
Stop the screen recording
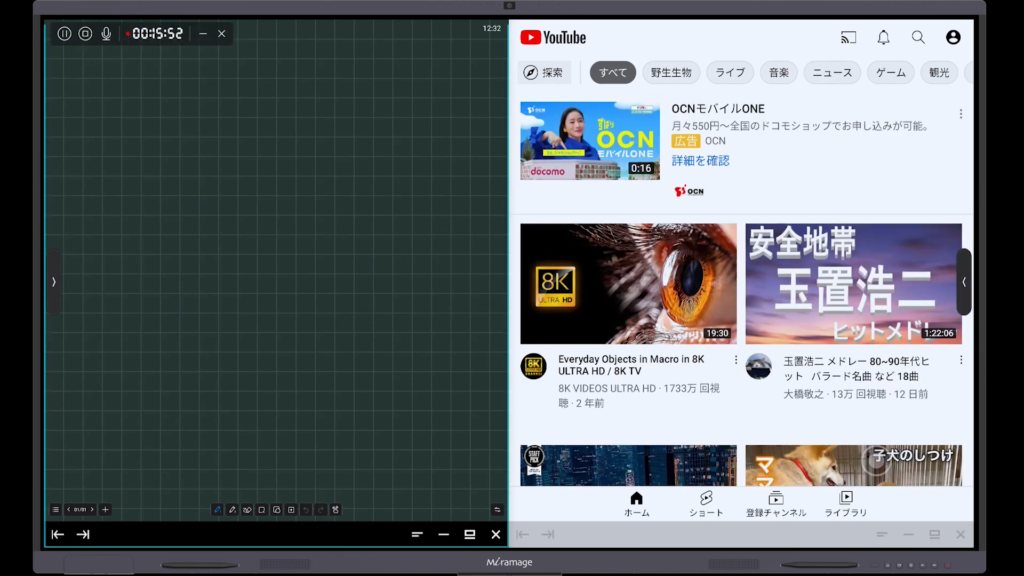click(85, 33)
